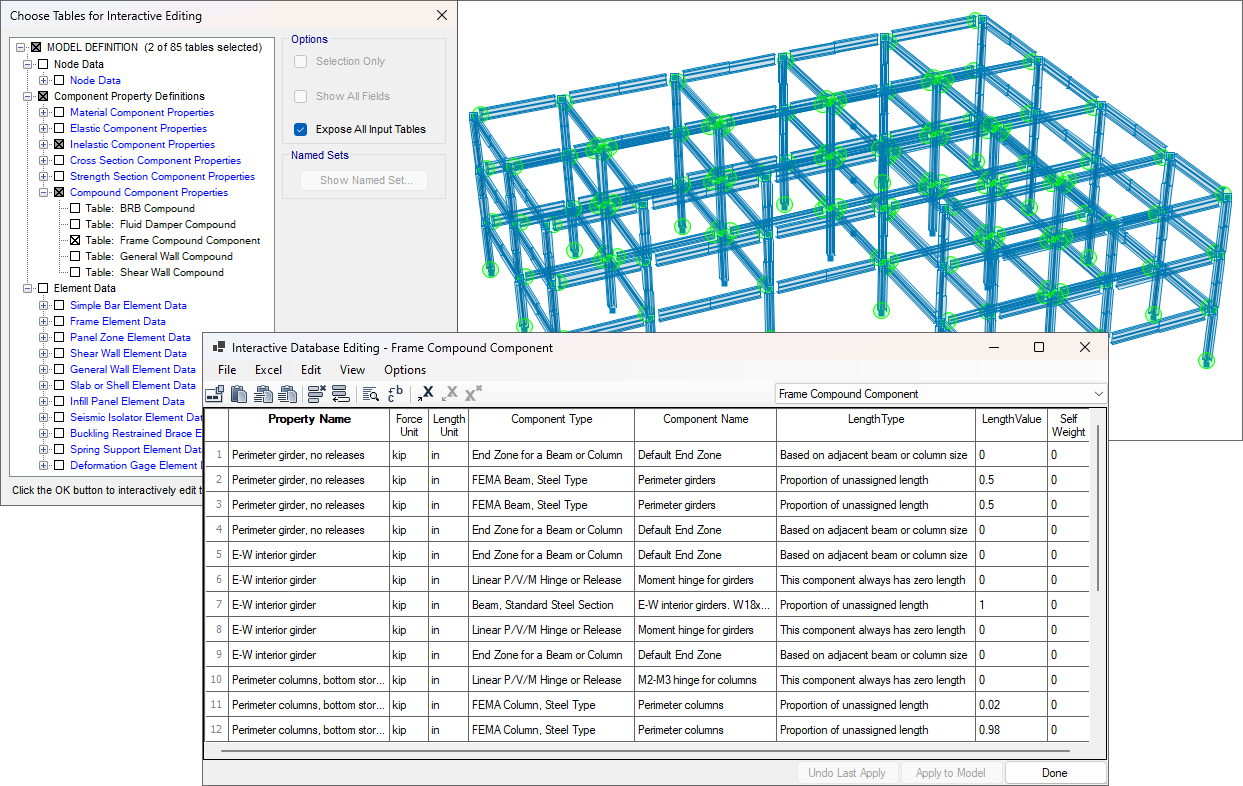The height and width of the screenshot is (786, 1243).
Task: Click the dark bold X toolbar icon
Action: pos(426,394)
